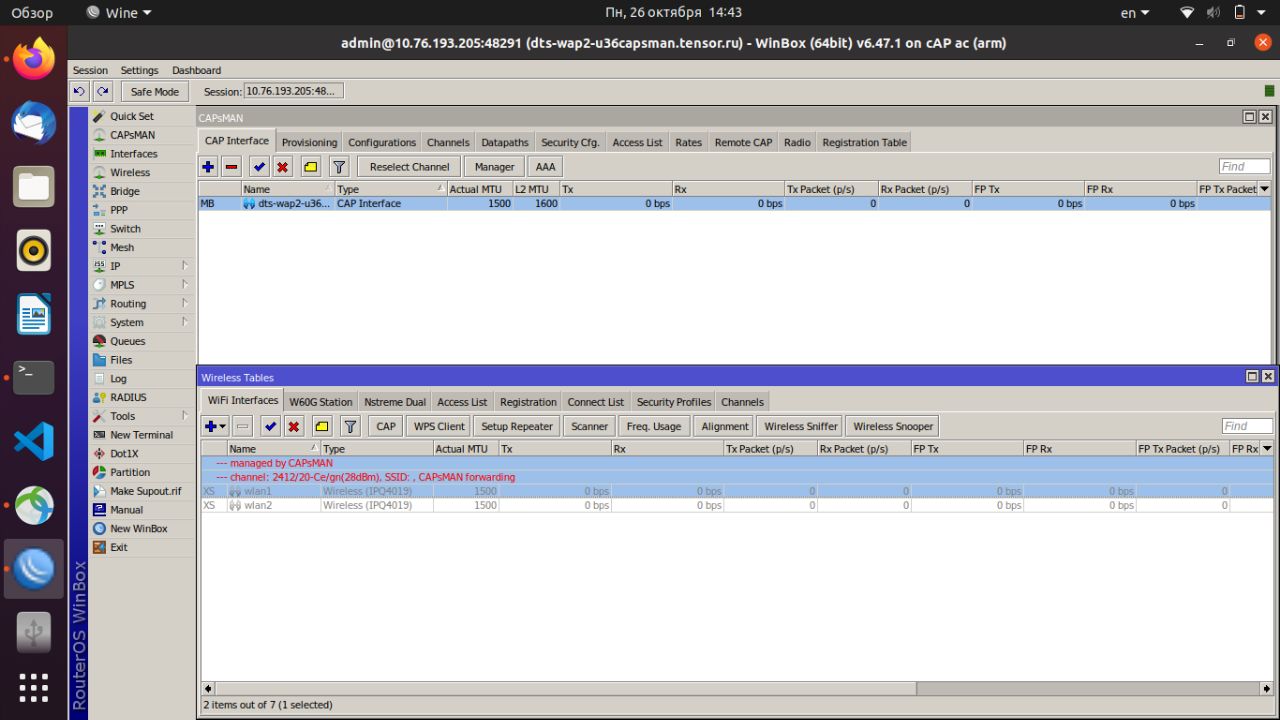Switch to the Security Profiles tab

(673, 402)
